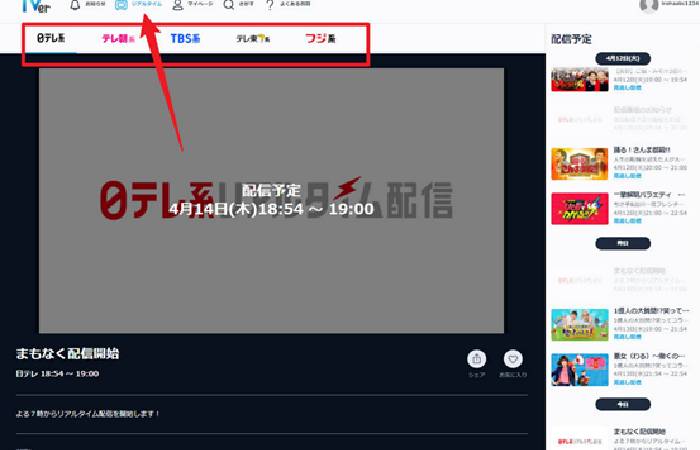Open the pink variety show thumbnail
700x450 pixels.
click(580, 208)
